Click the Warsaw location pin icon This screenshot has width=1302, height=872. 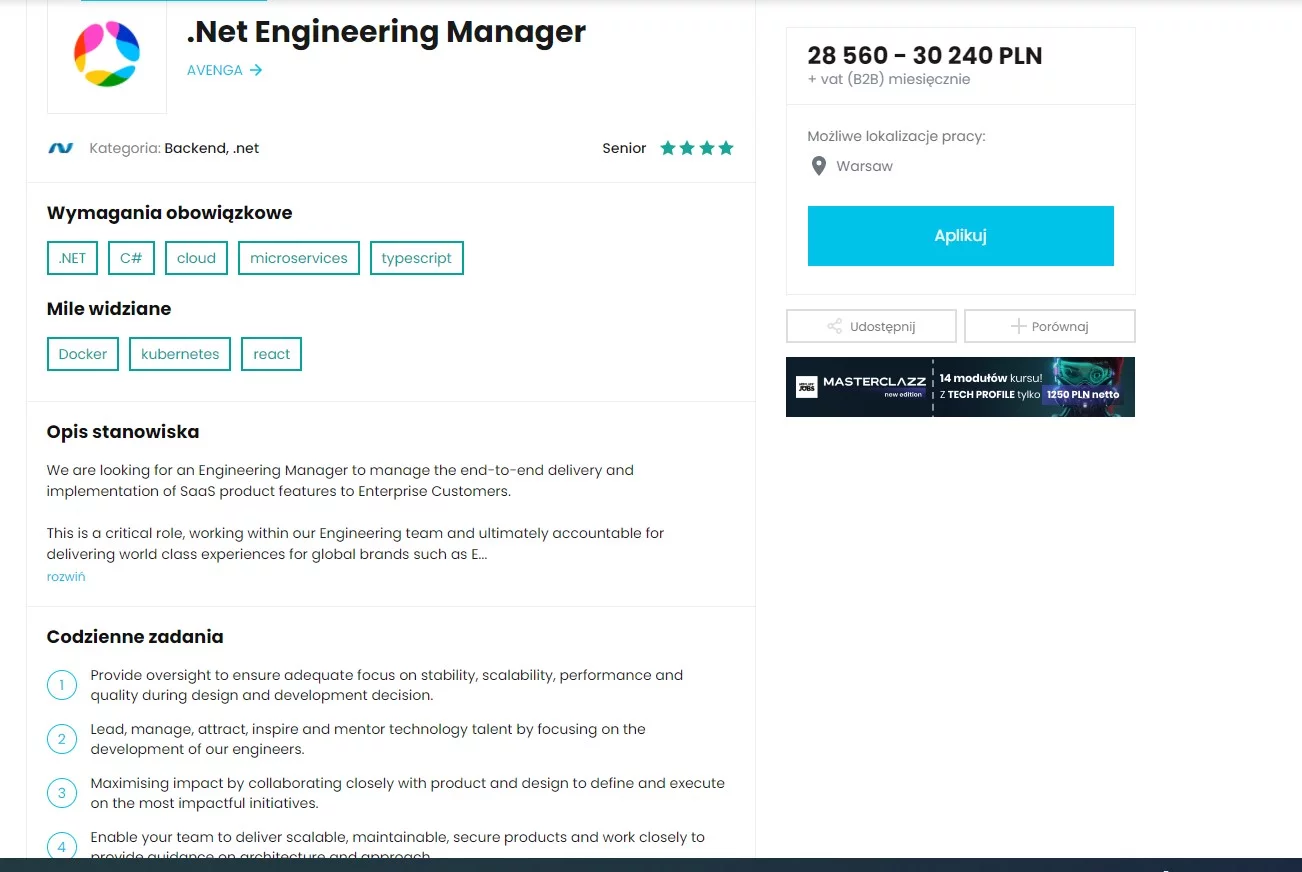coord(818,166)
